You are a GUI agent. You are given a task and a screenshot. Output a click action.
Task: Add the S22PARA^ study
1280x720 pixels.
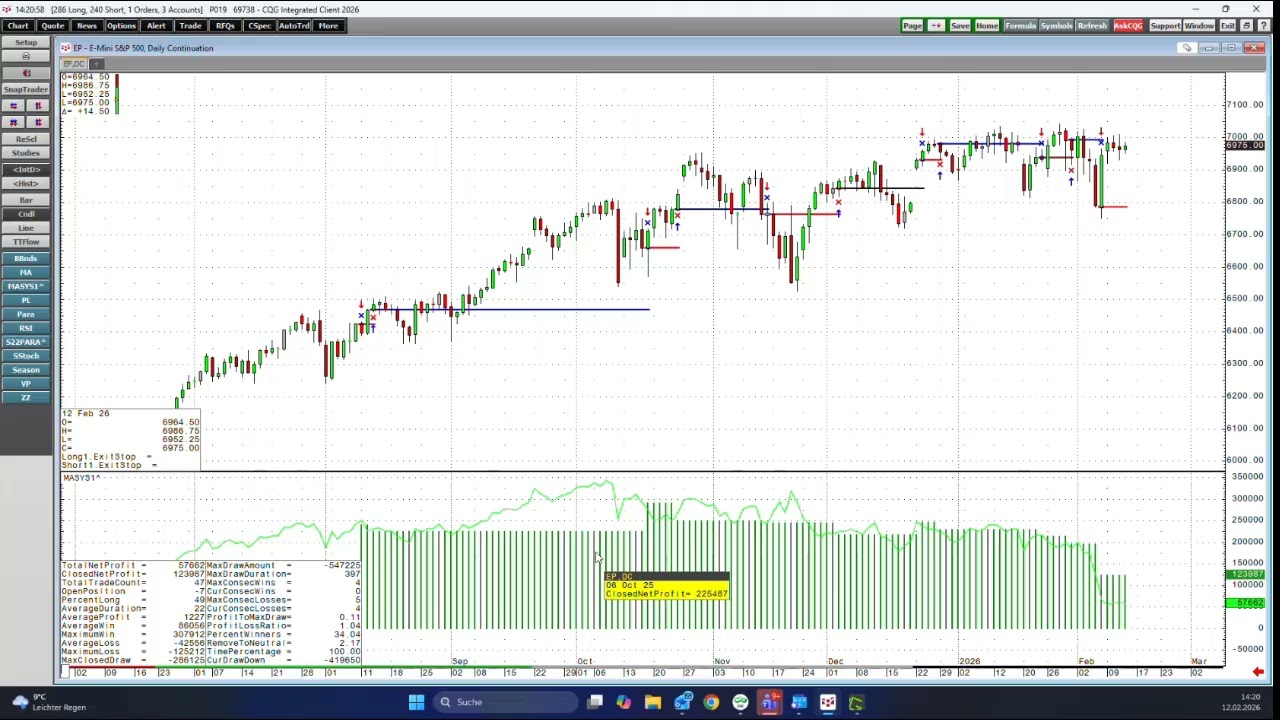pos(26,342)
